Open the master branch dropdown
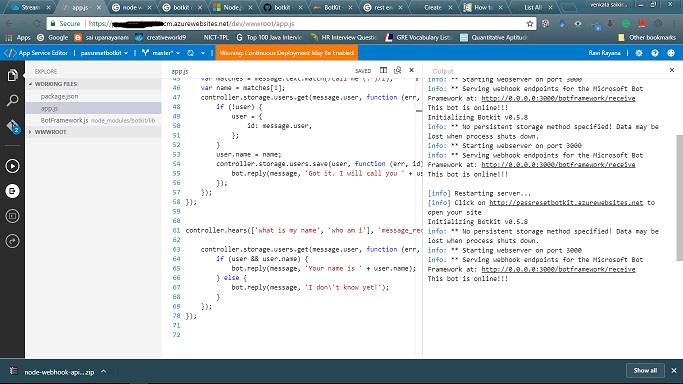This screenshot has width=683, height=384. [161, 53]
